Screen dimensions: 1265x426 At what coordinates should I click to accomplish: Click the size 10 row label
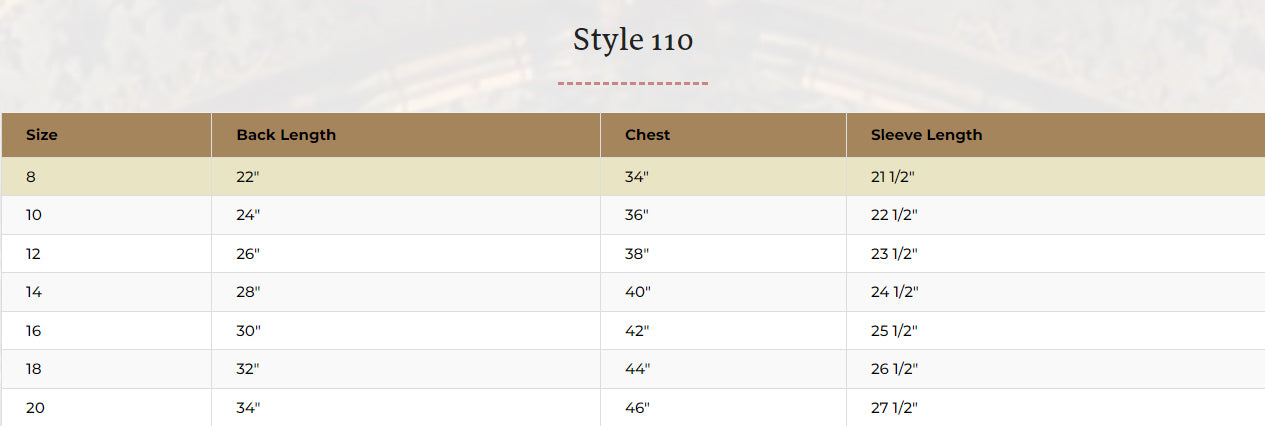coord(34,215)
